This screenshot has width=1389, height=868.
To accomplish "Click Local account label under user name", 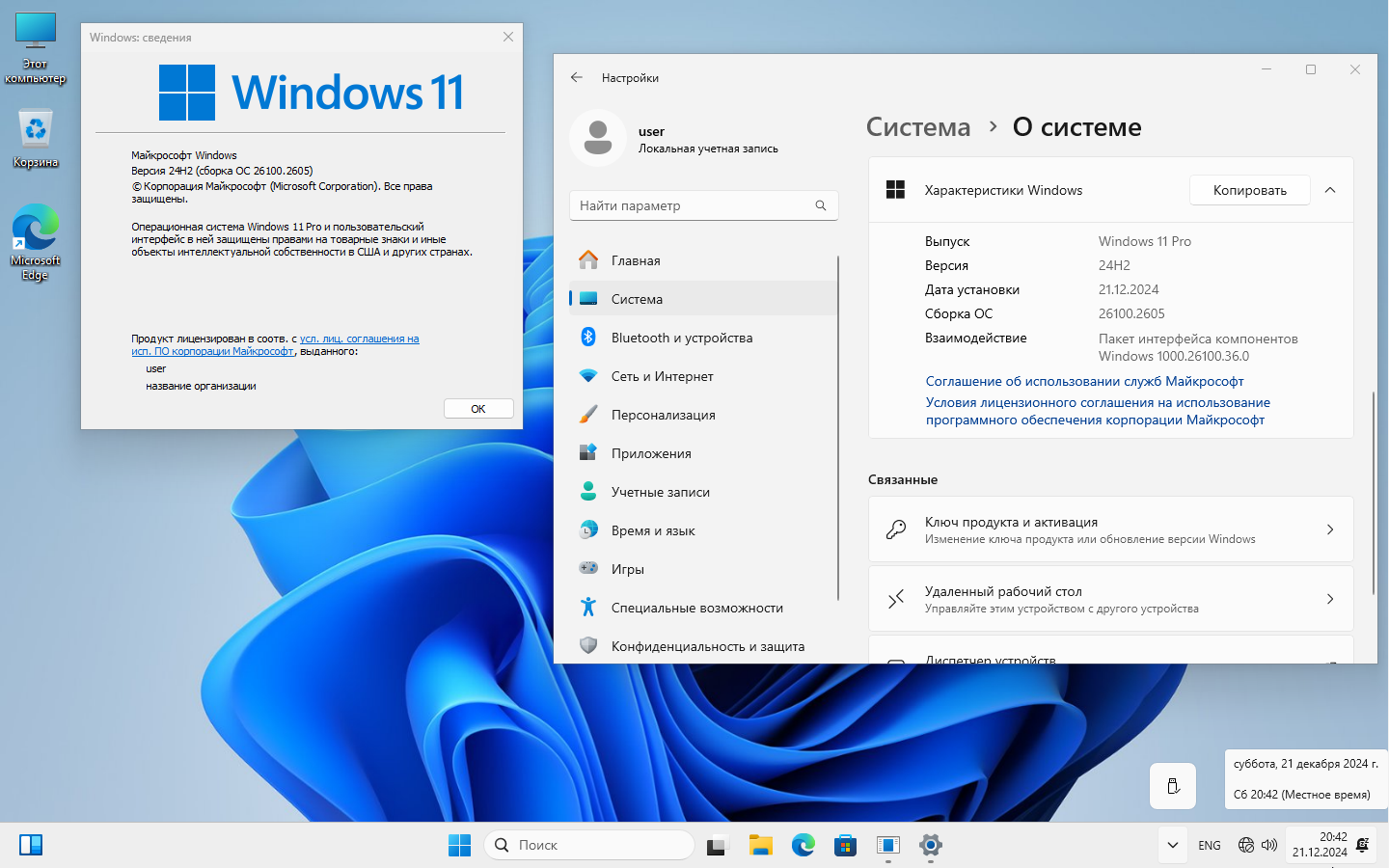I will pyautogui.click(x=708, y=149).
